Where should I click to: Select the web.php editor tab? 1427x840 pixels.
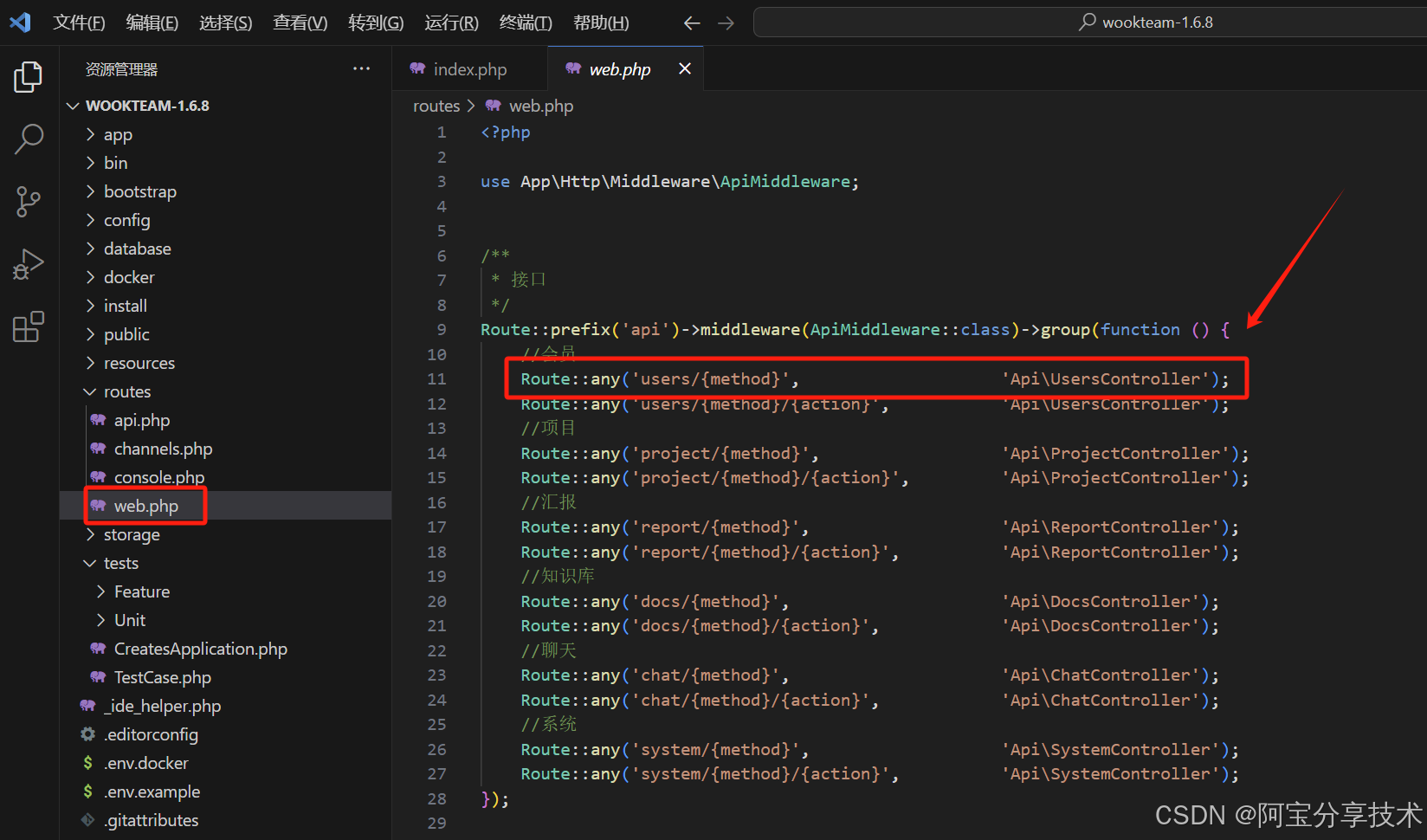625,68
